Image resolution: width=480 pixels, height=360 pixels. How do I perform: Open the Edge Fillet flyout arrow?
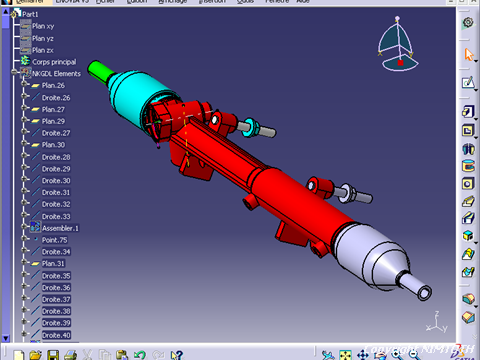476,306
